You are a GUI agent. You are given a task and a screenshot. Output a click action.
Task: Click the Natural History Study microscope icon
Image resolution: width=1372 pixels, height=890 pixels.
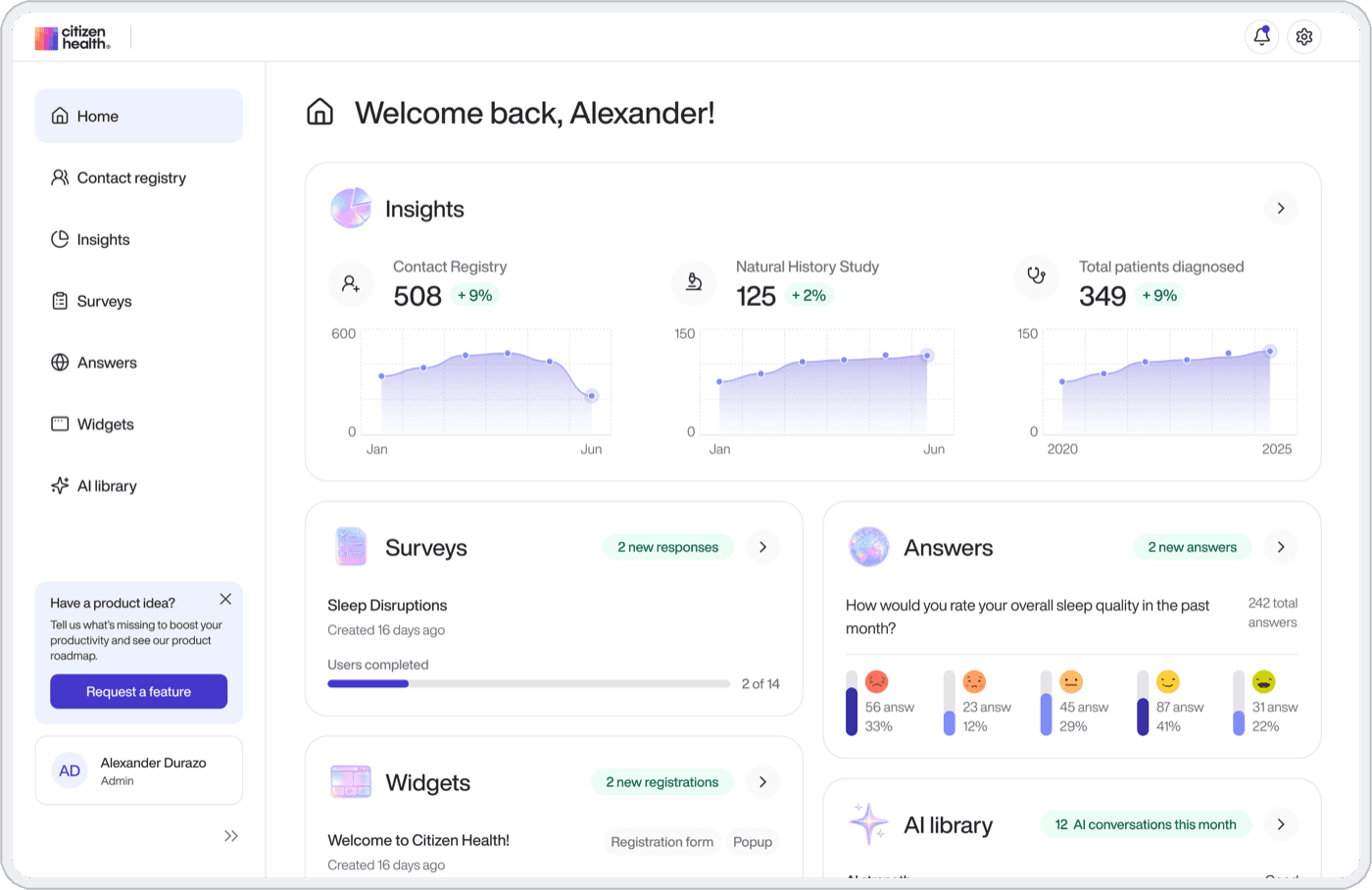point(694,283)
